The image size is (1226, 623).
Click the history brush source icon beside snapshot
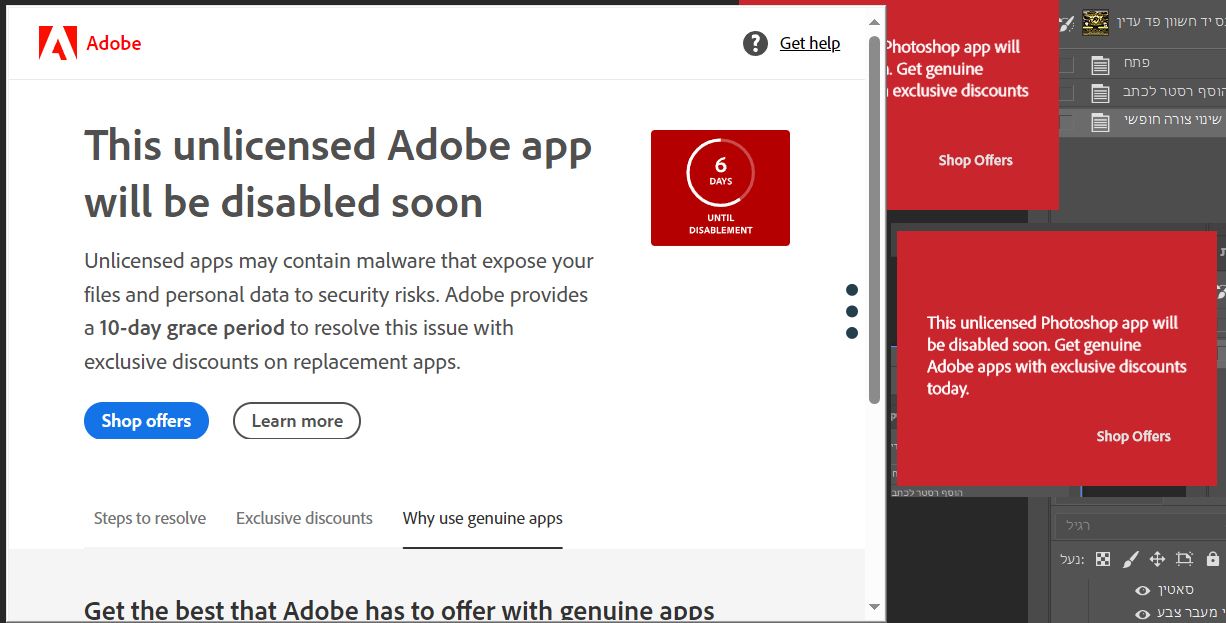1067,23
